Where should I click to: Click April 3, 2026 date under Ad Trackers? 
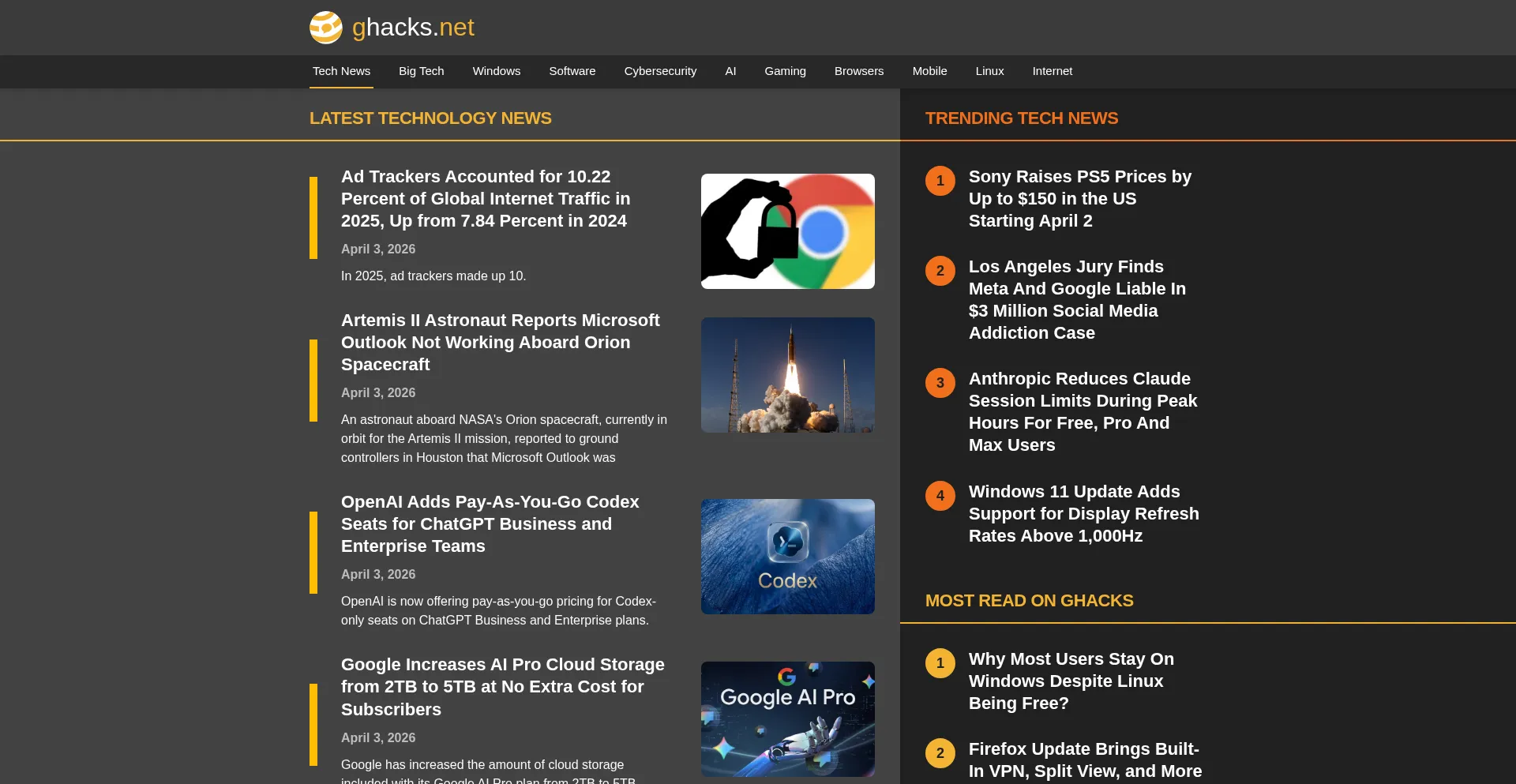coord(378,249)
